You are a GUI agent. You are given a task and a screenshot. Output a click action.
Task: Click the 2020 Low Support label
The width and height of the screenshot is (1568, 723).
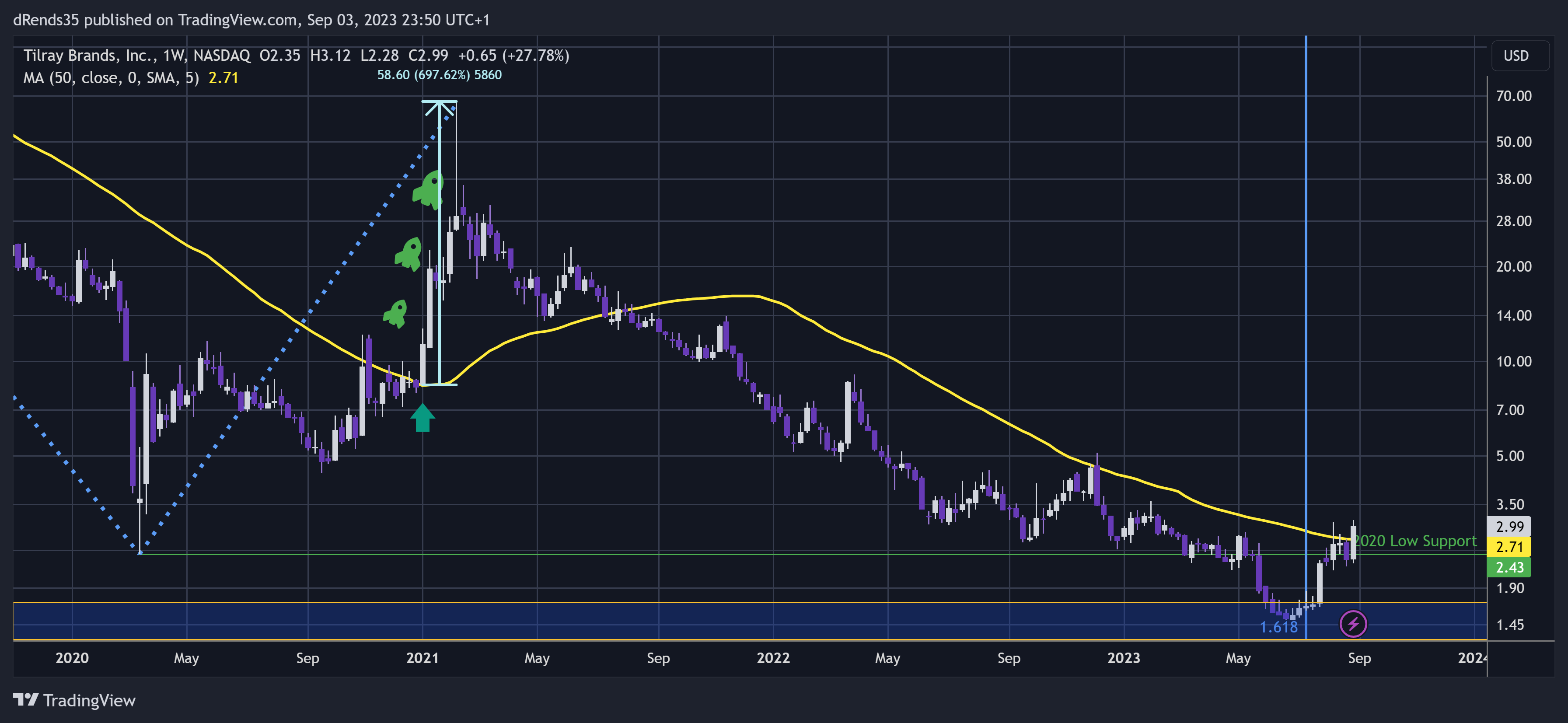tap(1414, 541)
